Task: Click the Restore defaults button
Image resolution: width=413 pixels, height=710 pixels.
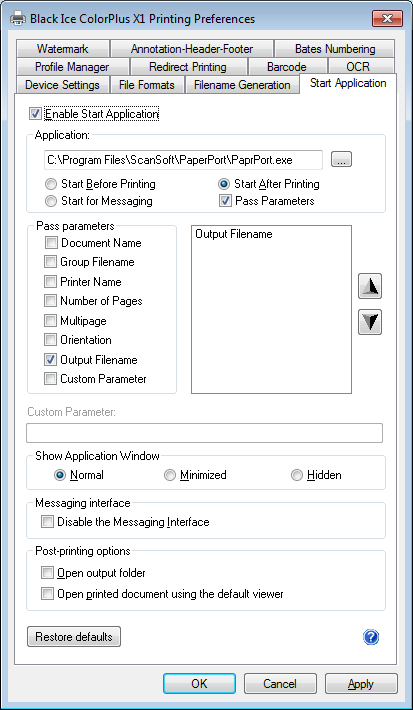Action: click(x=74, y=637)
